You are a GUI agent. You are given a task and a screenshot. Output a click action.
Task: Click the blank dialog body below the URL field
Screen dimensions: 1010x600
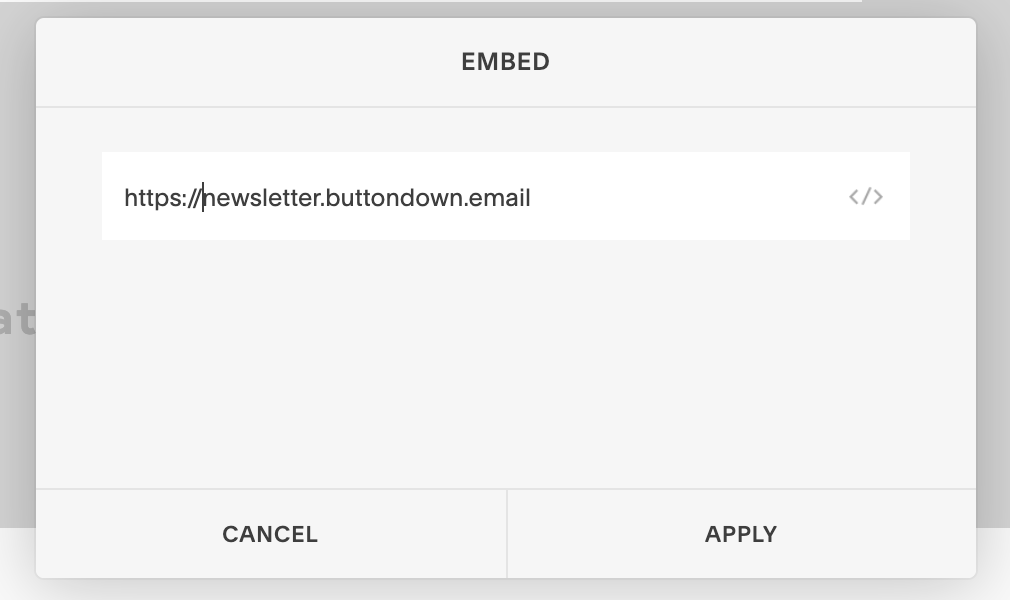click(506, 364)
